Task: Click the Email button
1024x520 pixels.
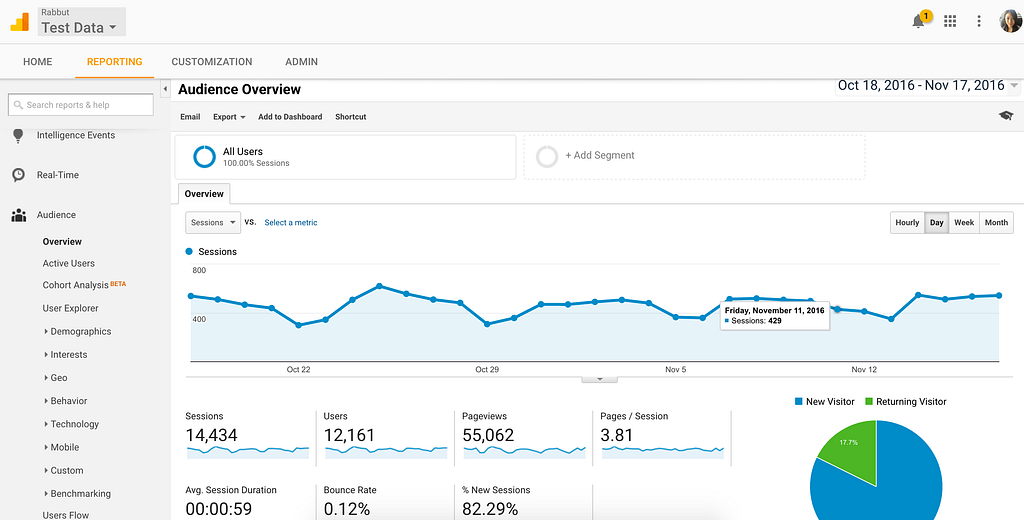Action: tap(190, 117)
